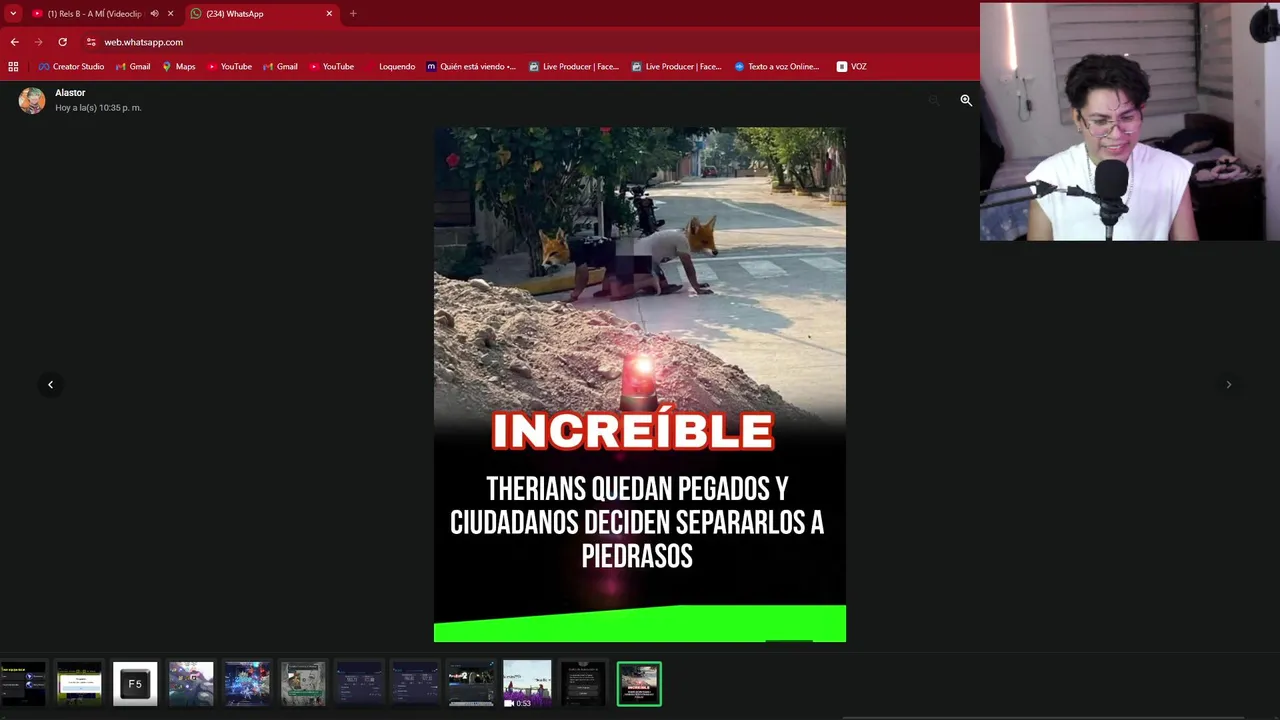Click the horizontal scrollbar under the thumbnail strip

tap(1045, 716)
